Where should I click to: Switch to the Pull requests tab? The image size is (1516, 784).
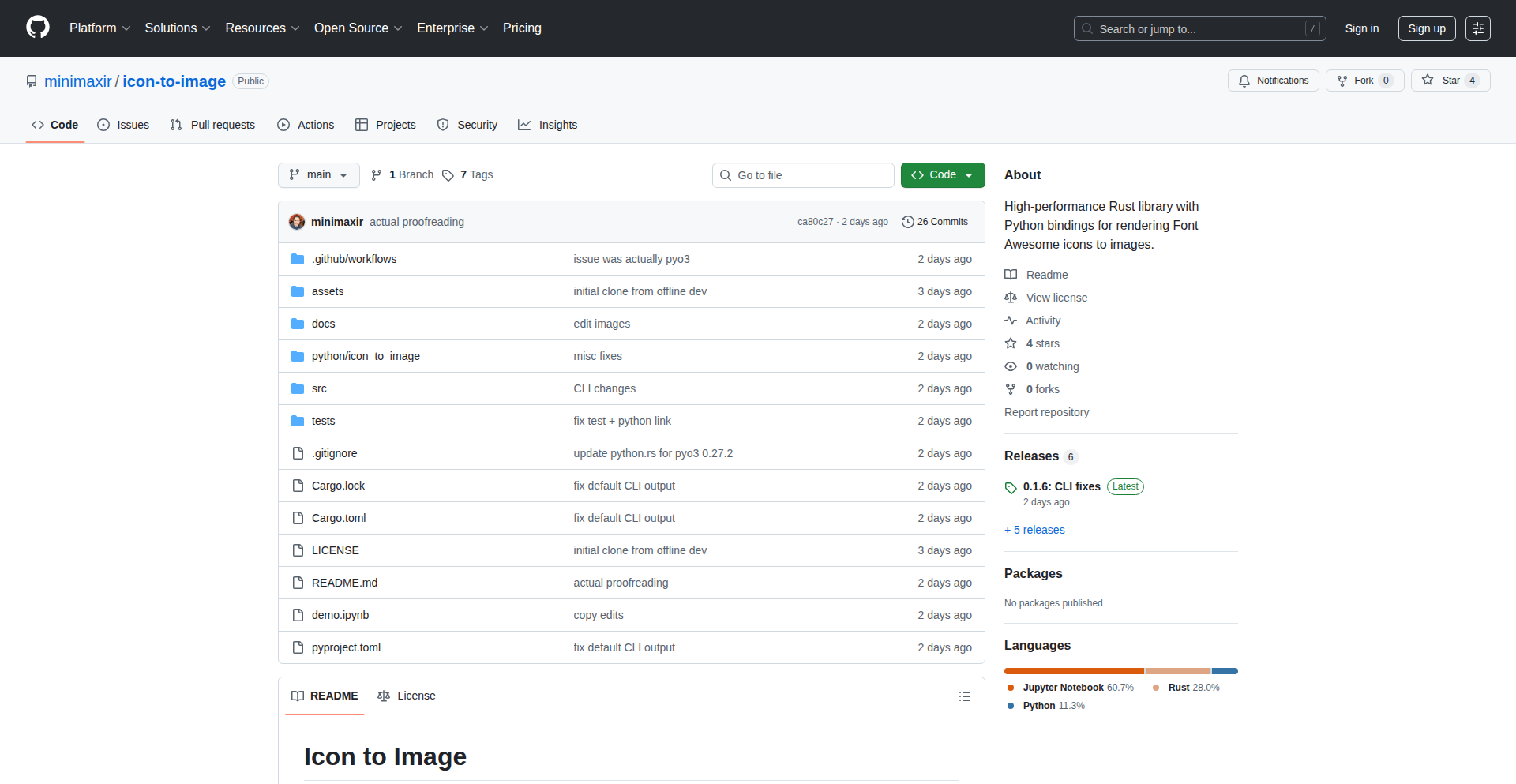coord(212,125)
